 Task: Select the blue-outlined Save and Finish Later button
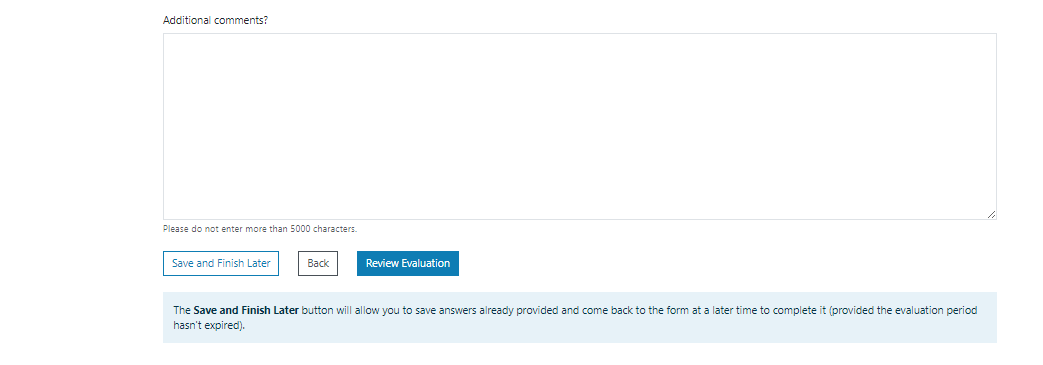tap(221, 263)
